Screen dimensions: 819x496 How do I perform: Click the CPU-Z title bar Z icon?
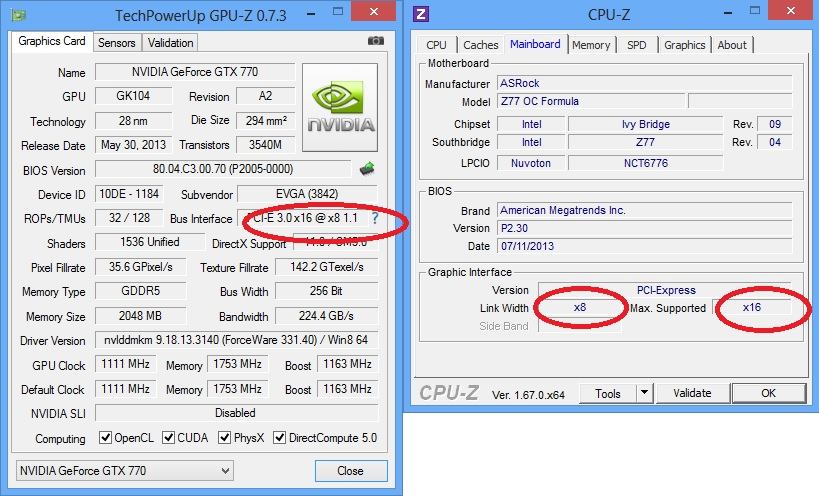[x=421, y=14]
